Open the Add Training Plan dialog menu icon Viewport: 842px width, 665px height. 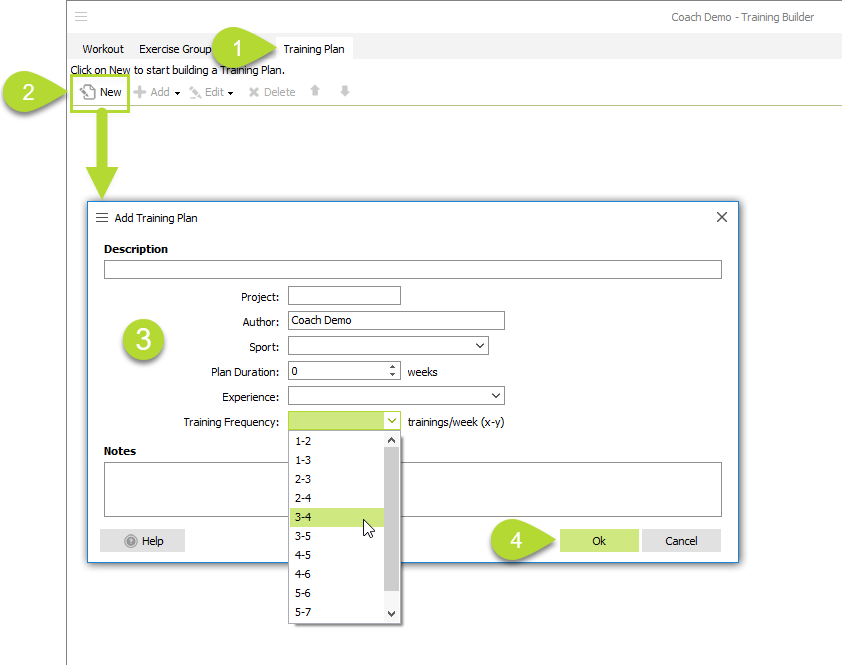pyautogui.click(x=101, y=217)
